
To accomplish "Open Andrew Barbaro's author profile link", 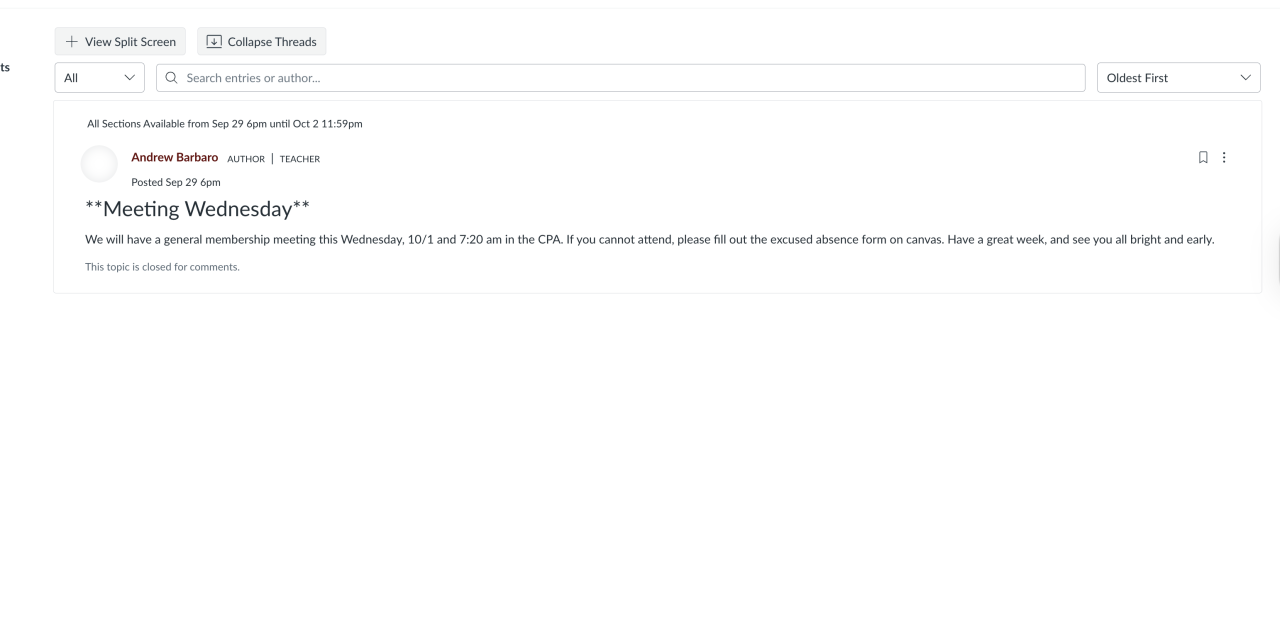I will tap(174, 158).
